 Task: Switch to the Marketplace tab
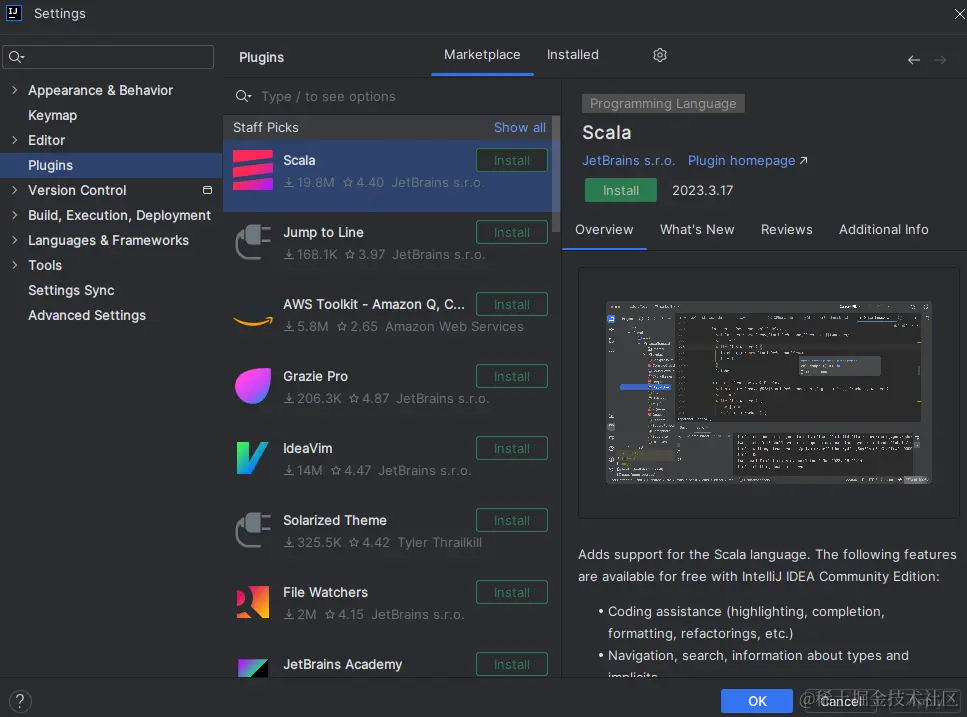pos(482,55)
